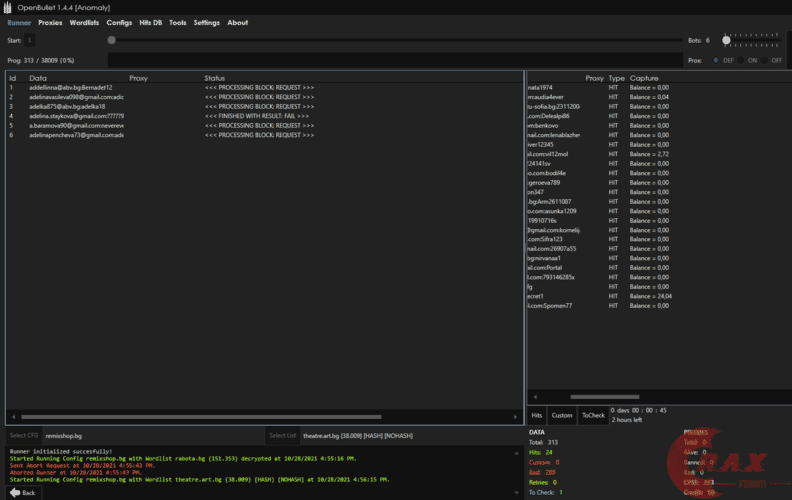The width and height of the screenshot is (792, 500).
Task: Open the Tools menu
Action: click(x=177, y=22)
